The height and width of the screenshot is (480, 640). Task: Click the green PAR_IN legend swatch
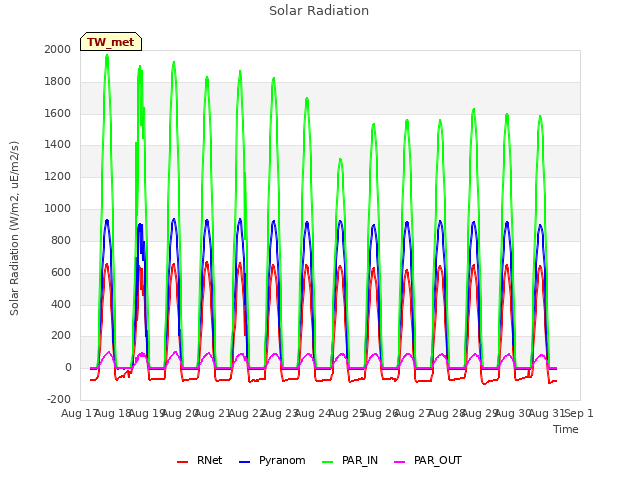(x=328, y=462)
